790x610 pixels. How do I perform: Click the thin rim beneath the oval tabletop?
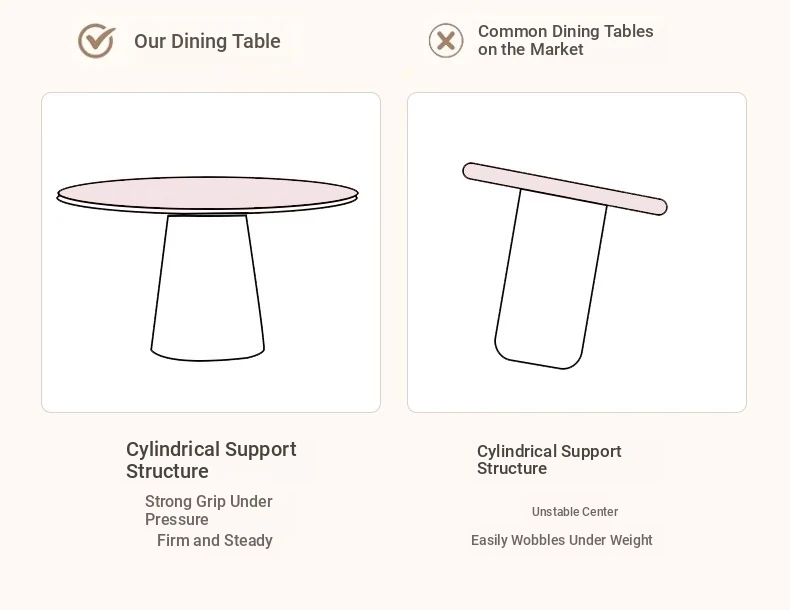pyautogui.click(x=208, y=209)
